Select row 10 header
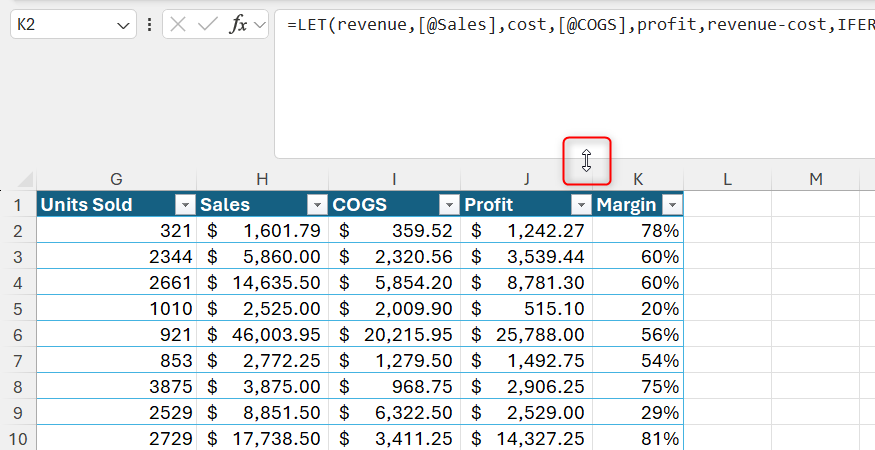 coord(18,439)
